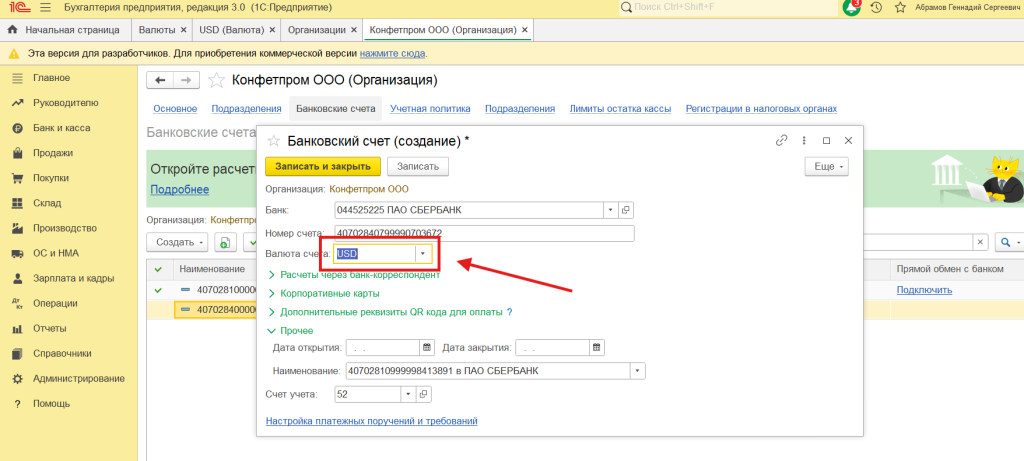Viewport: 1024px width, 461px height.
Task: Open notifications bell icon
Action: point(852,8)
